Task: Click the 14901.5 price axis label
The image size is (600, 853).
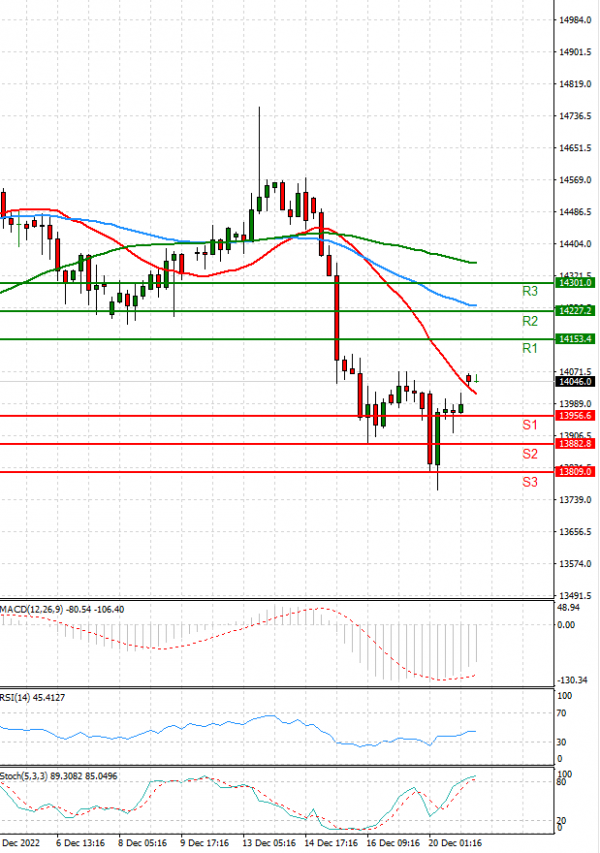Action: pyautogui.click(x=575, y=52)
